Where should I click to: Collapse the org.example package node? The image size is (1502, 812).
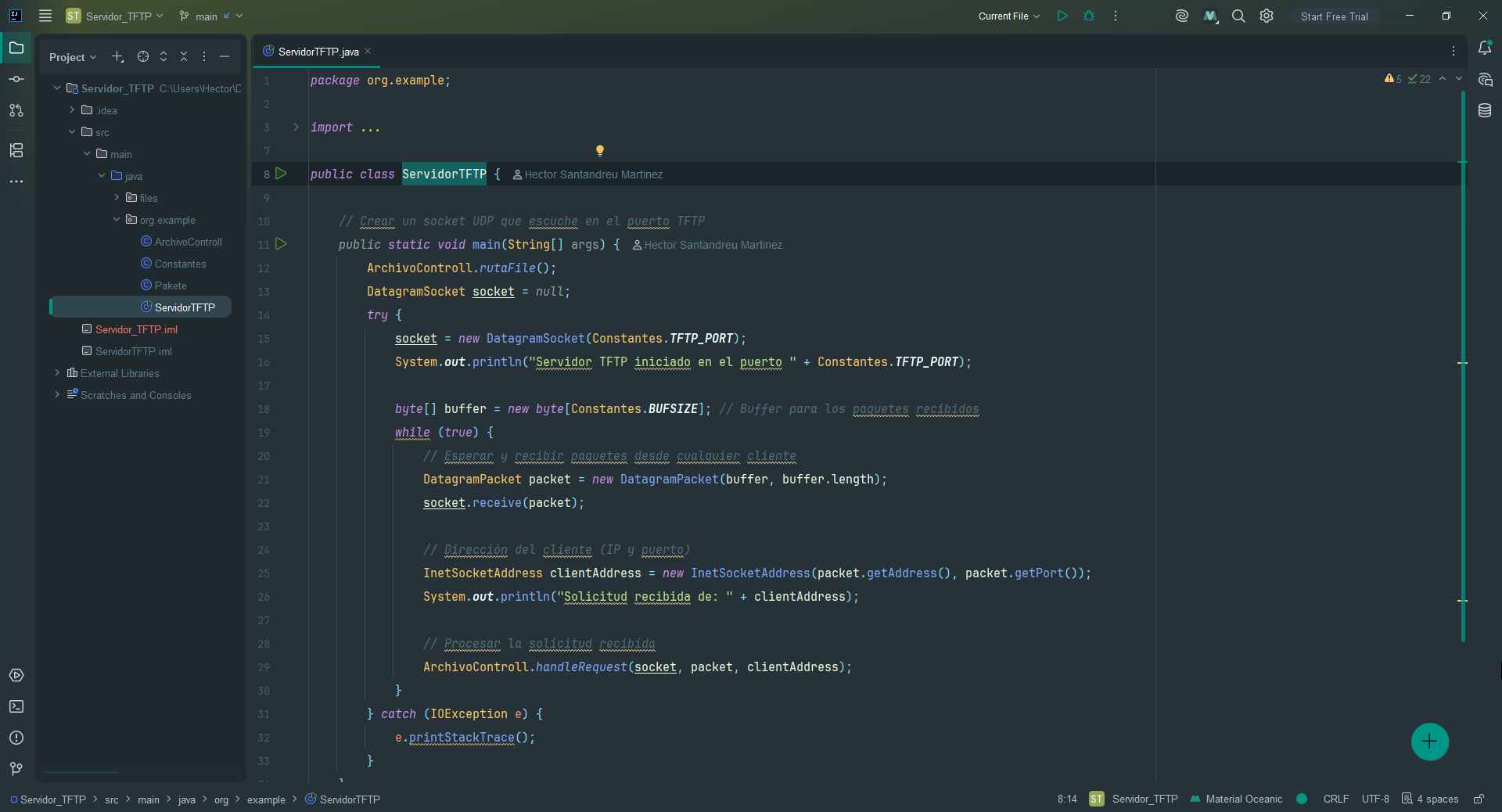pyautogui.click(x=117, y=220)
